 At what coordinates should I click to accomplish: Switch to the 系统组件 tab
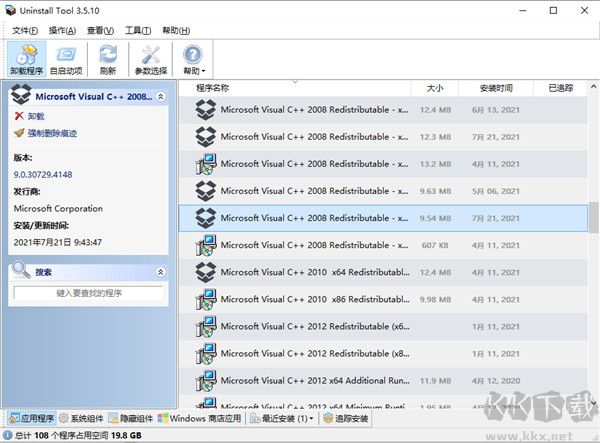pos(82,418)
